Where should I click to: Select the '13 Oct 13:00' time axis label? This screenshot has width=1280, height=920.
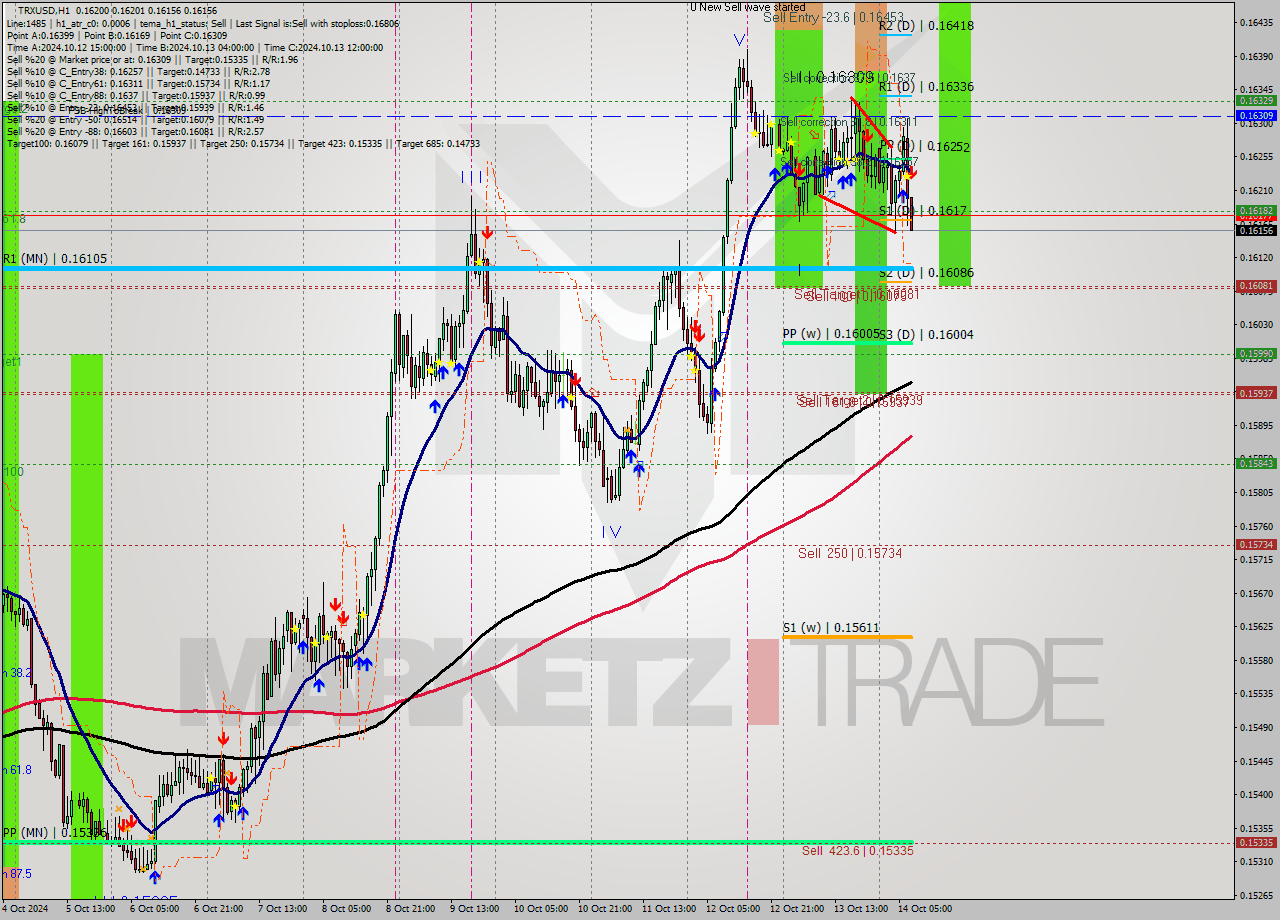tap(861, 909)
